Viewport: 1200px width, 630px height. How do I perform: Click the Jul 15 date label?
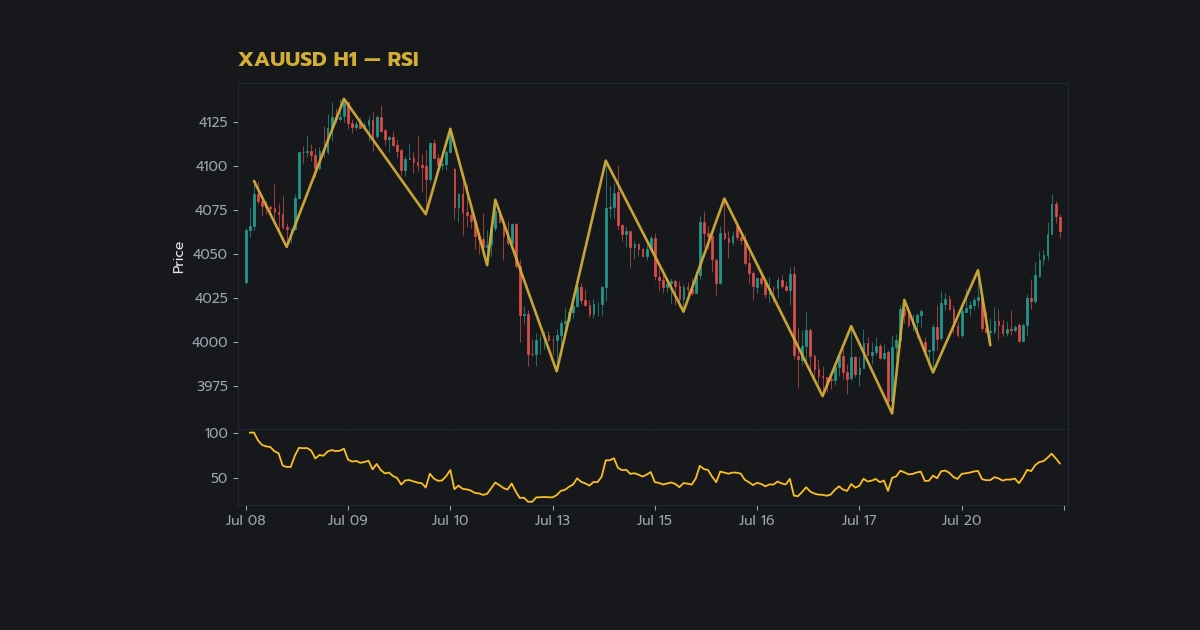point(655,521)
